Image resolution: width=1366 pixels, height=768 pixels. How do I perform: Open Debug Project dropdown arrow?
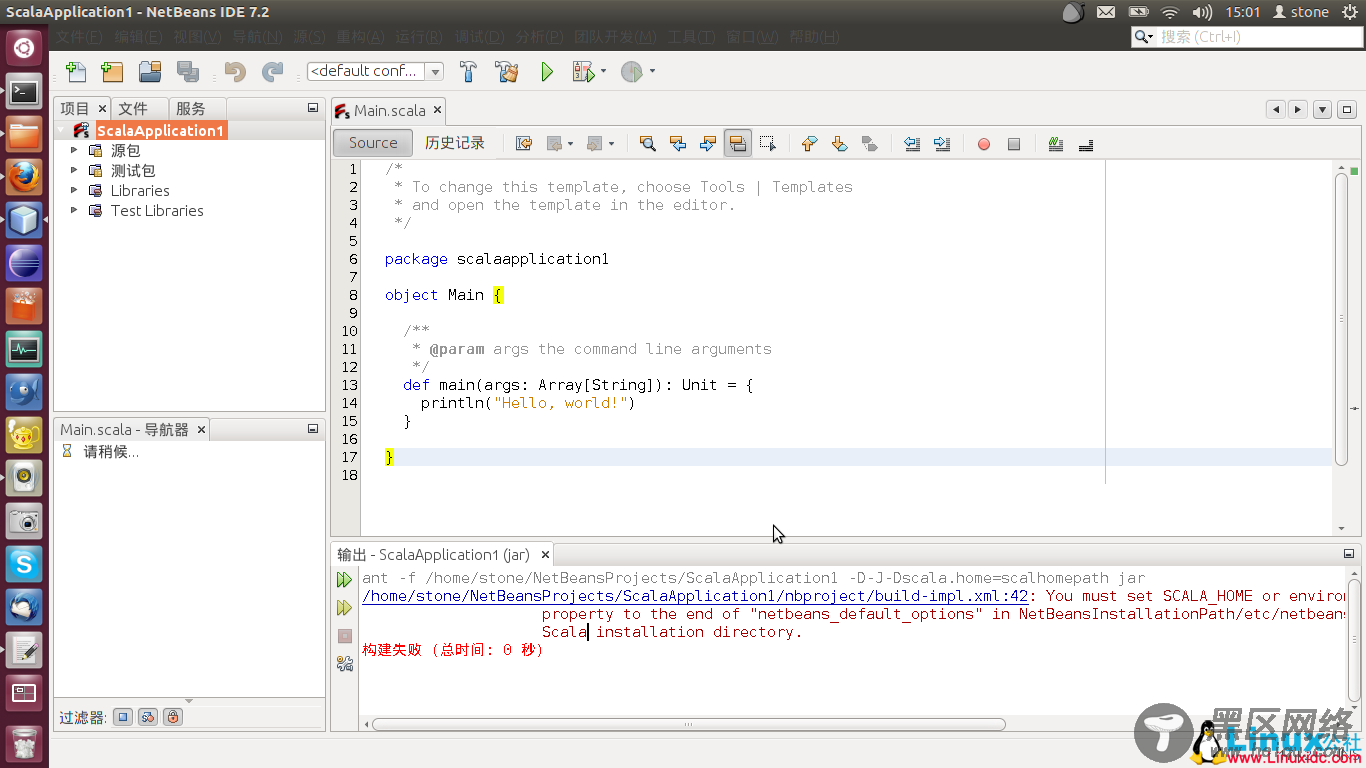tap(603, 71)
